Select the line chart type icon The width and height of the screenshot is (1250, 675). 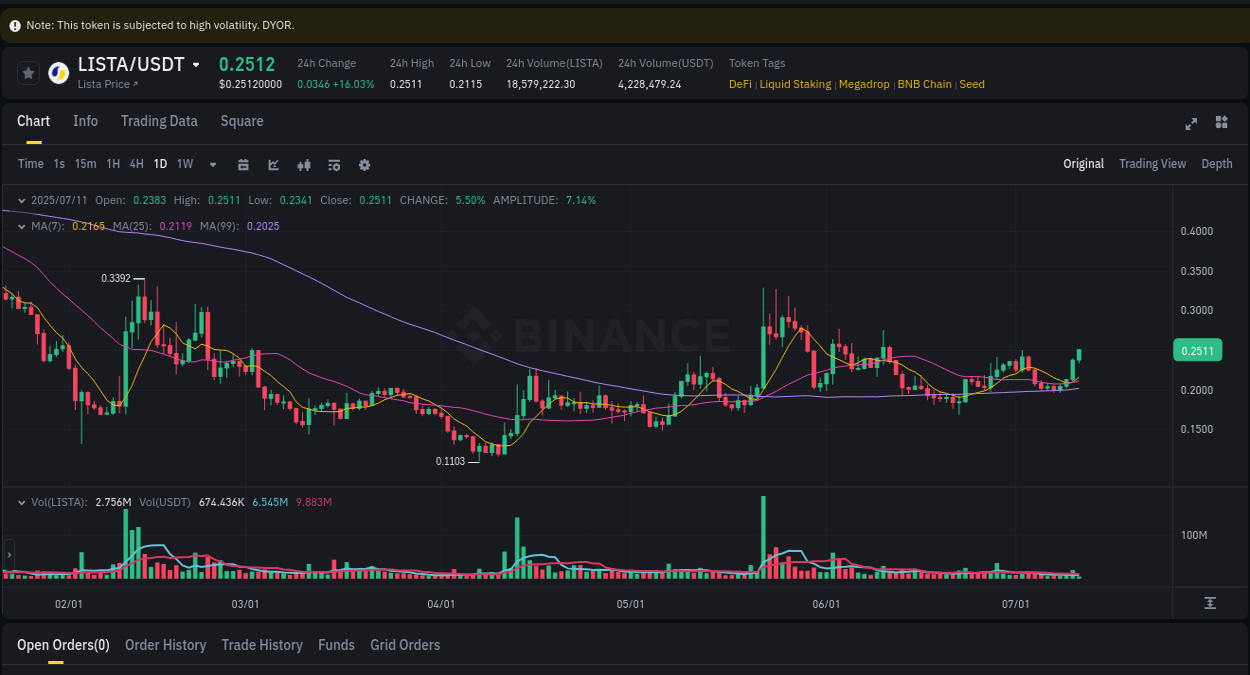pos(273,164)
